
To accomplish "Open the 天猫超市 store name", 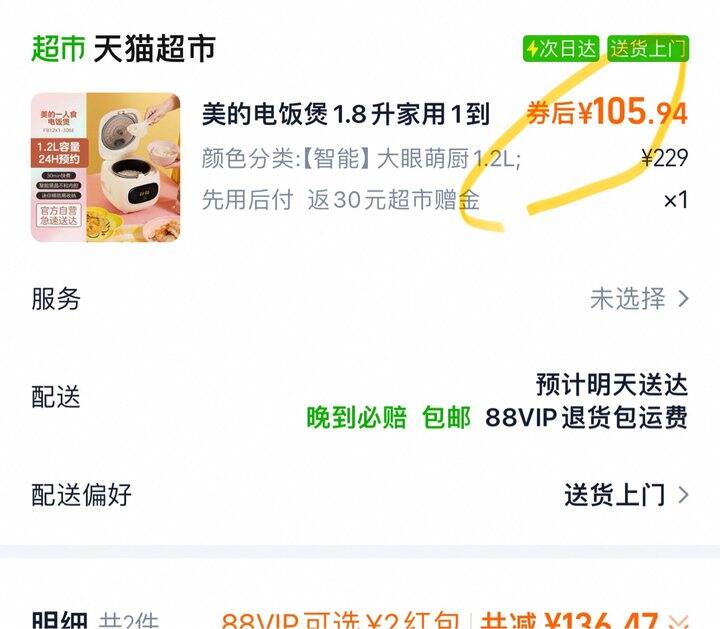I will pos(155,48).
